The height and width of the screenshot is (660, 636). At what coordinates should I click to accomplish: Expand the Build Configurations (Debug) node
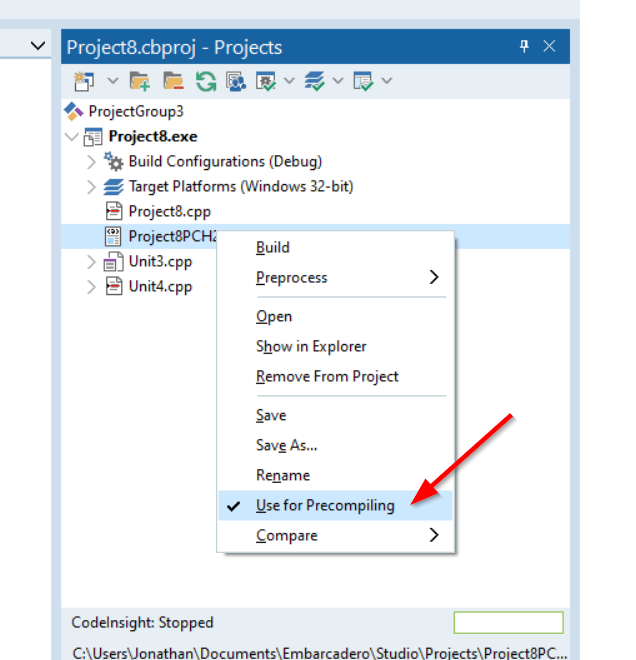point(92,161)
